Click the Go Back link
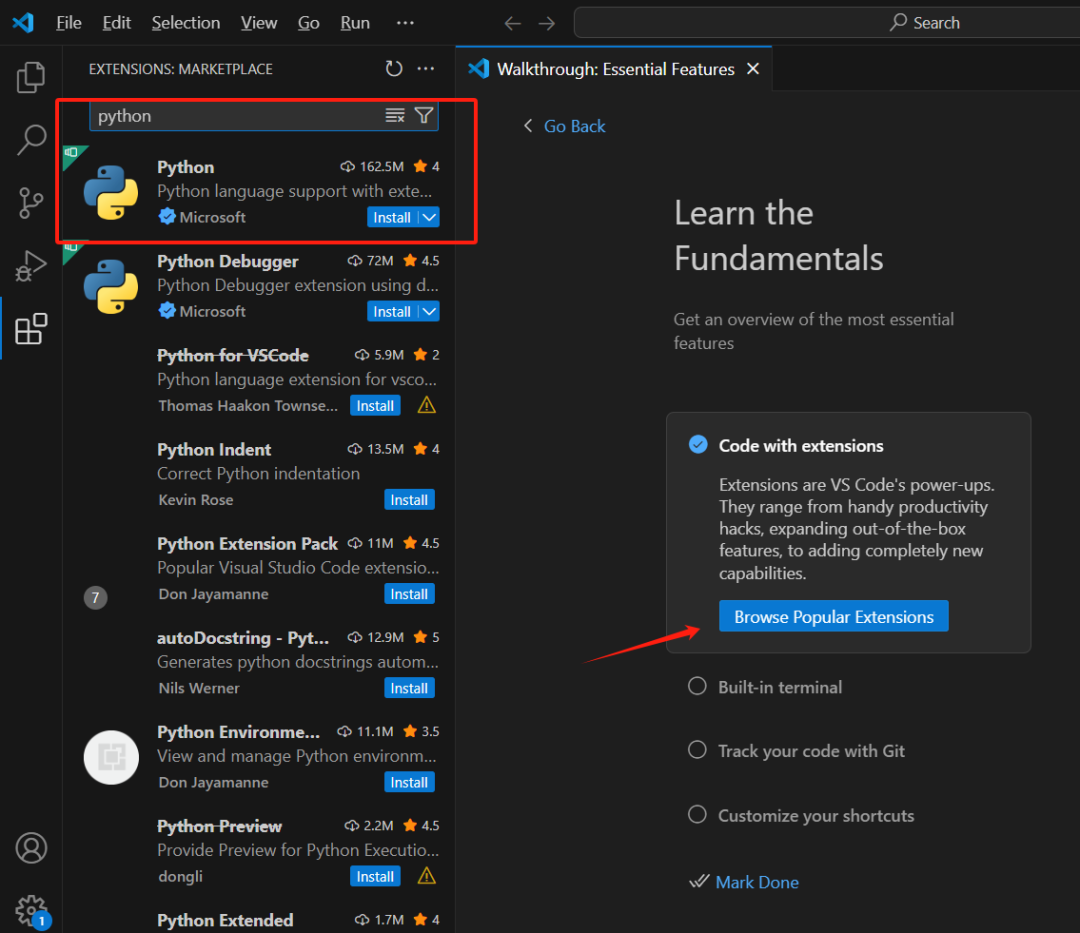The image size is (1080, 933). pos(574,126)
